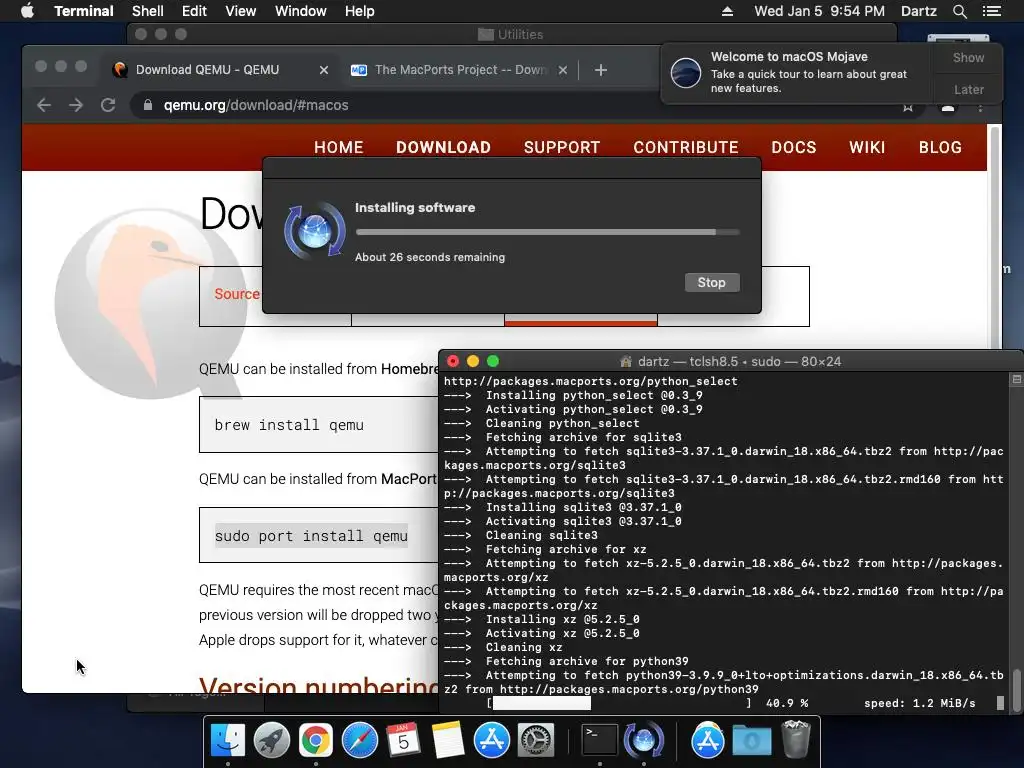This screenshot has height=768, width=1024.
Task: Open the Window menu
Action: point(300,11)
